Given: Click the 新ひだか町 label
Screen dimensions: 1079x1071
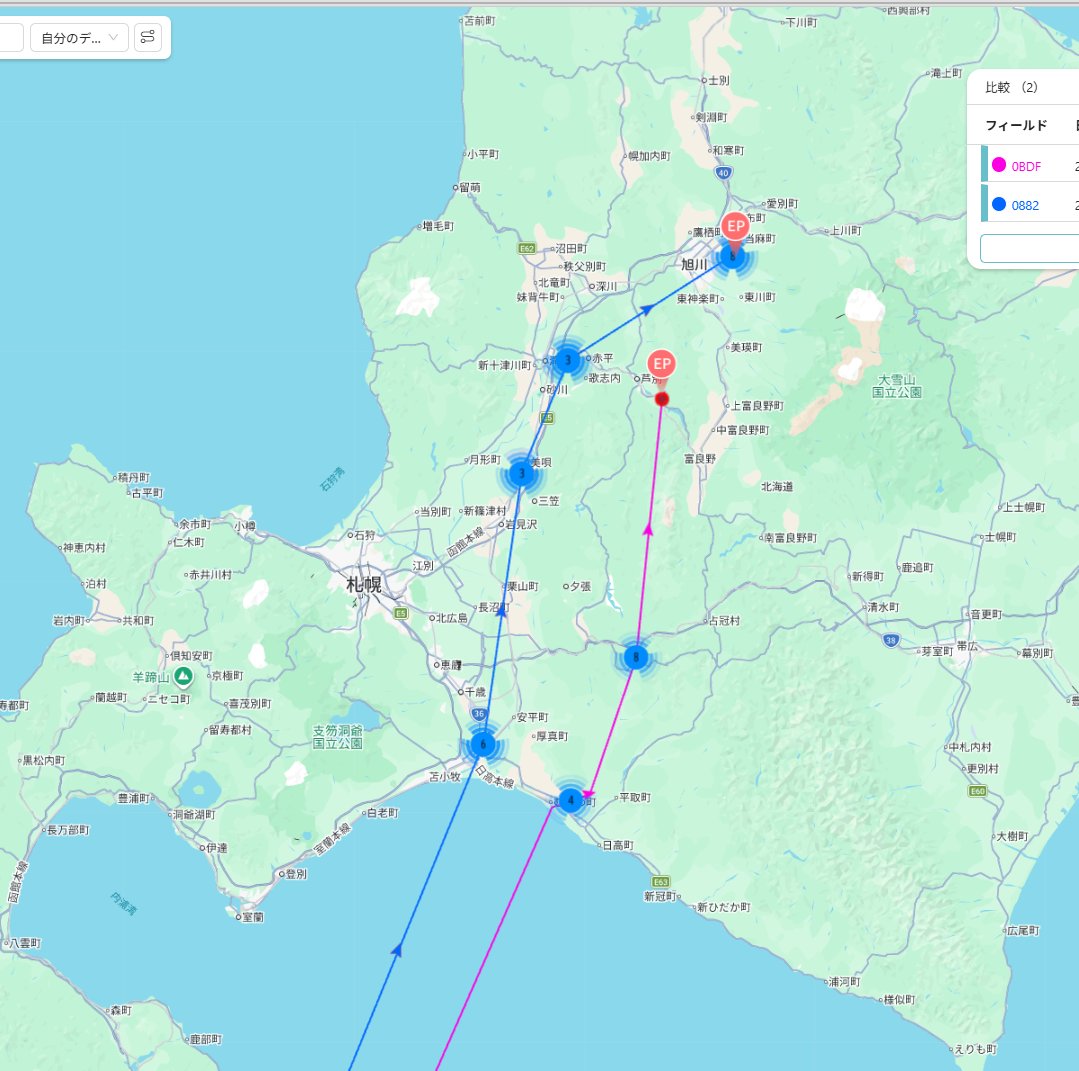Looking at the screenshot, I should 724,907.
